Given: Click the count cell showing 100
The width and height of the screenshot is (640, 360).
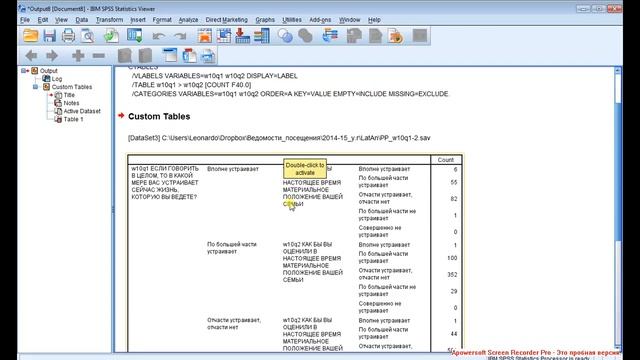Looking at the screenshot, I should (452, 258).
